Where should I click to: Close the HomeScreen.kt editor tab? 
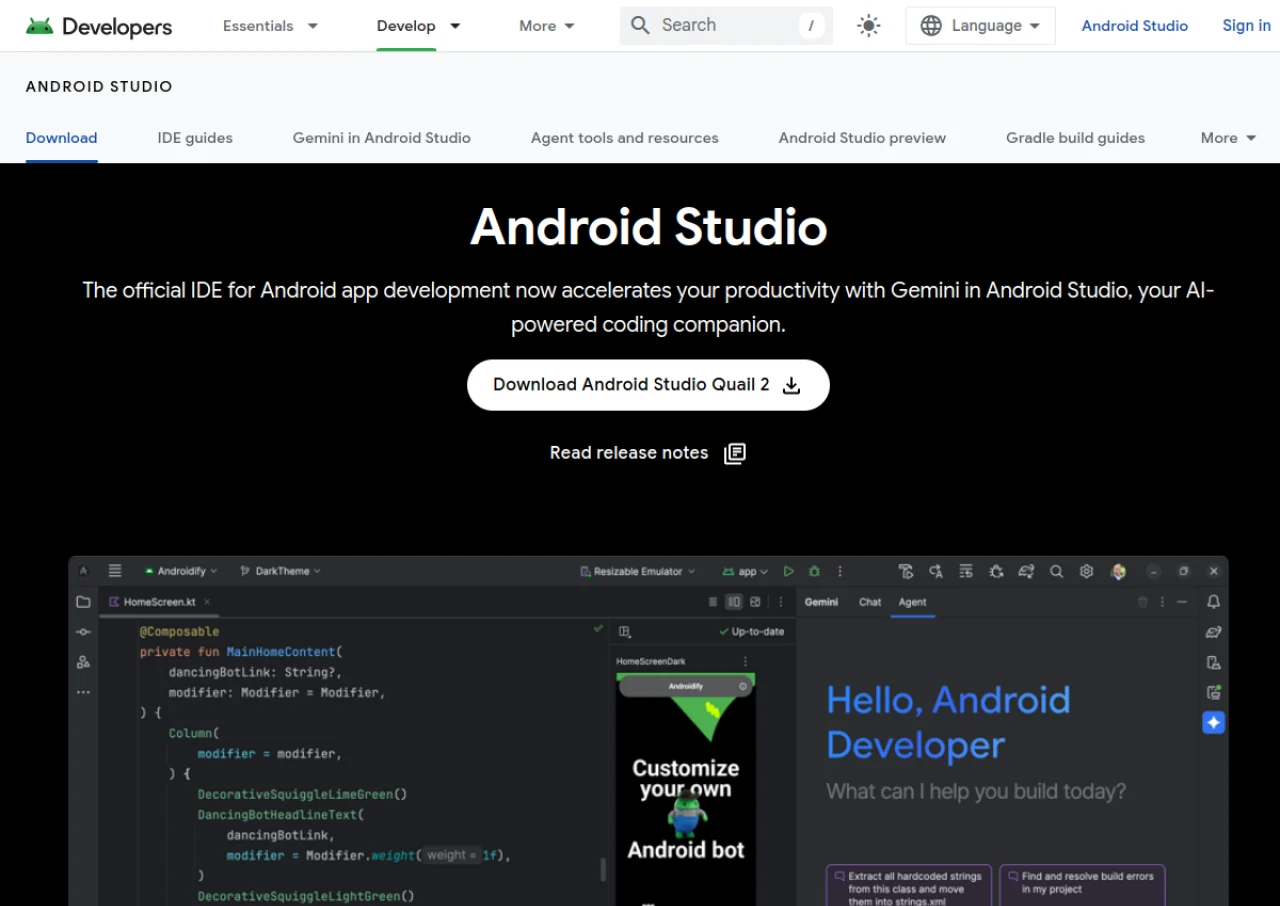[207, 602]
